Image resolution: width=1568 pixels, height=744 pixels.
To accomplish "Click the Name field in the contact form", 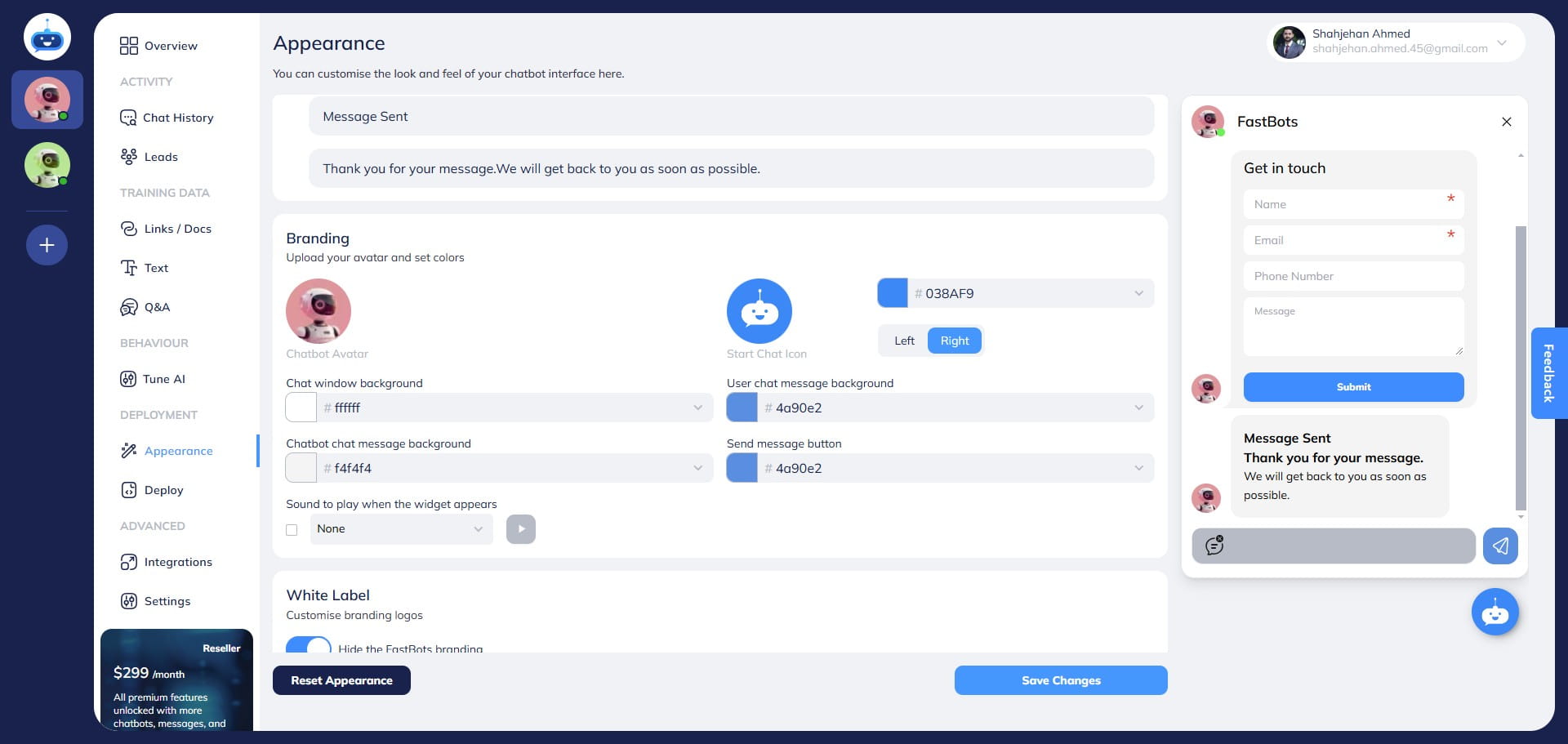I will click(1353, 204).
